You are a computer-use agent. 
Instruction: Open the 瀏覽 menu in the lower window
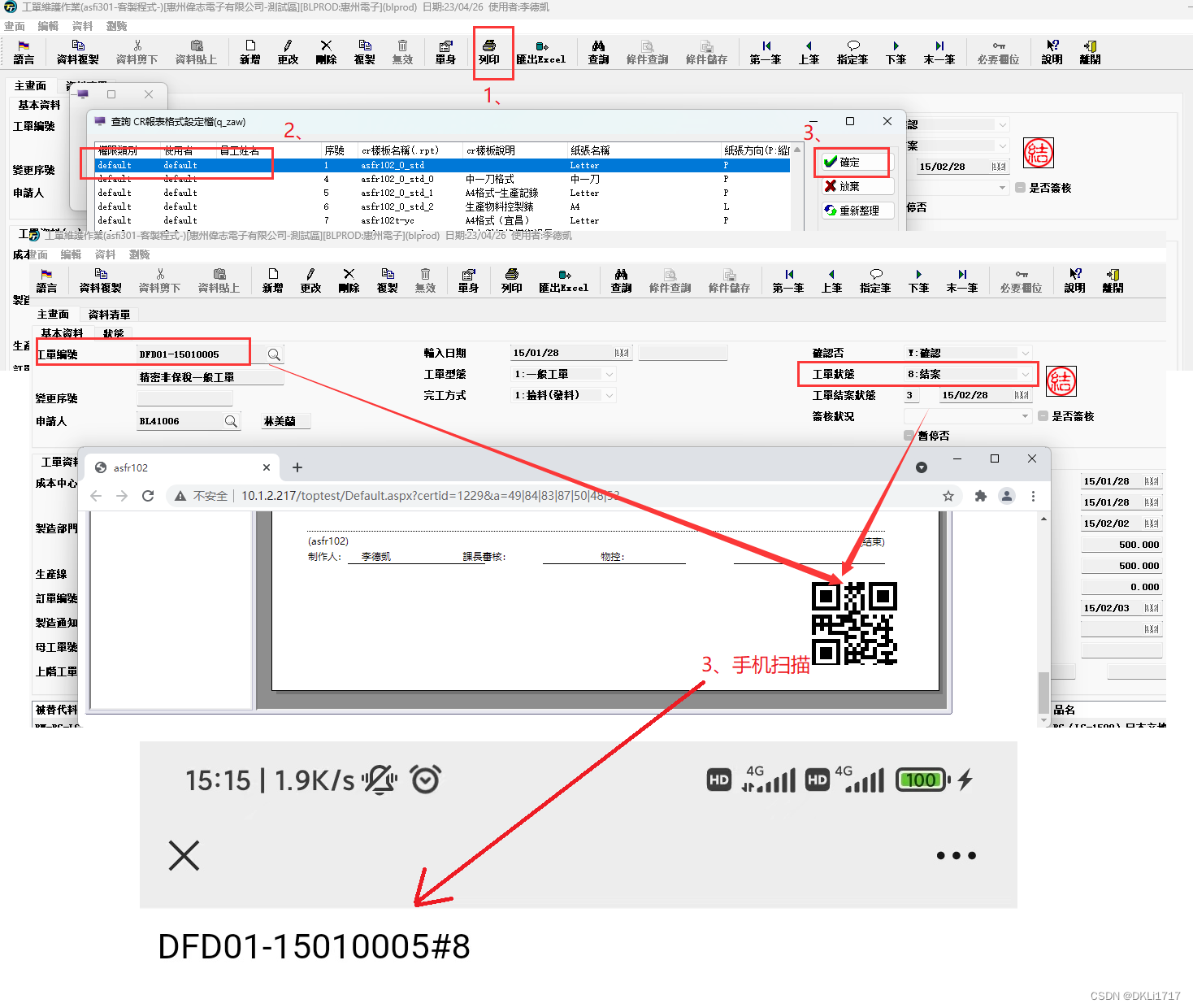pos(140,254)
